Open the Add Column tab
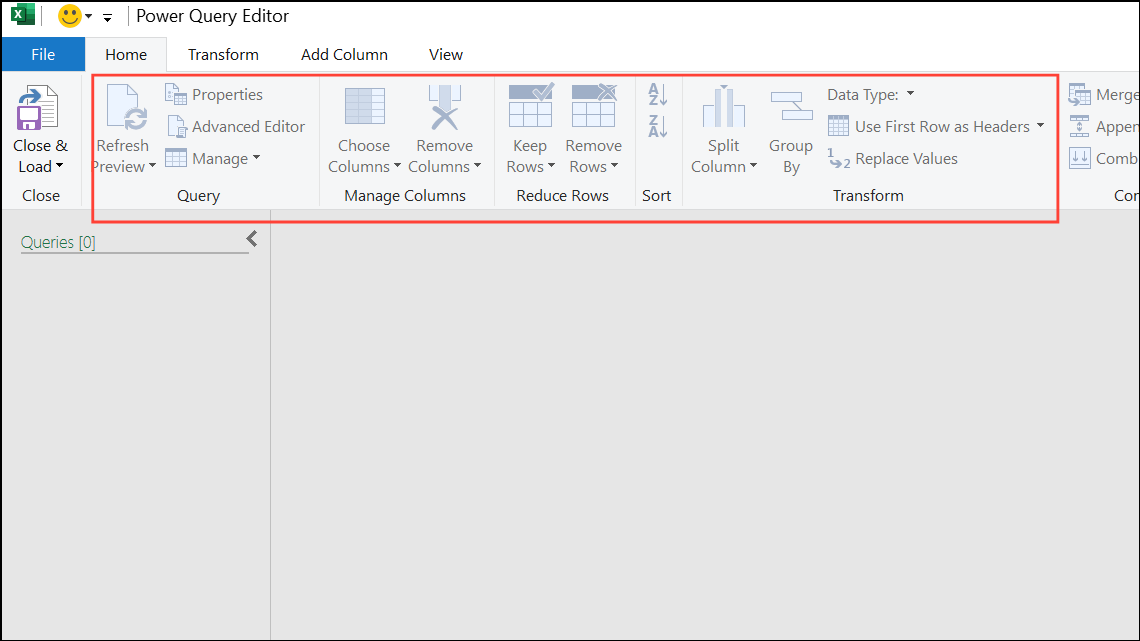This screenshot has height=641, width=1140. (344, 55)
